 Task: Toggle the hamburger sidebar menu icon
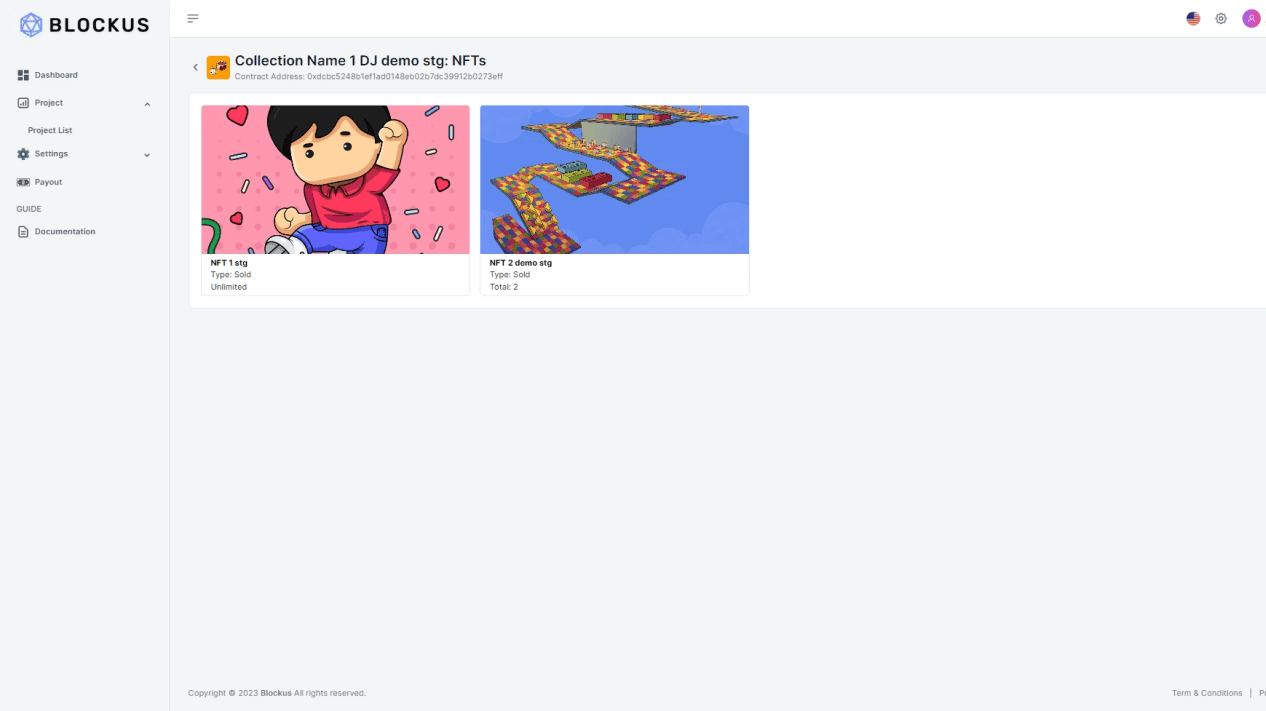click(193, 18)
